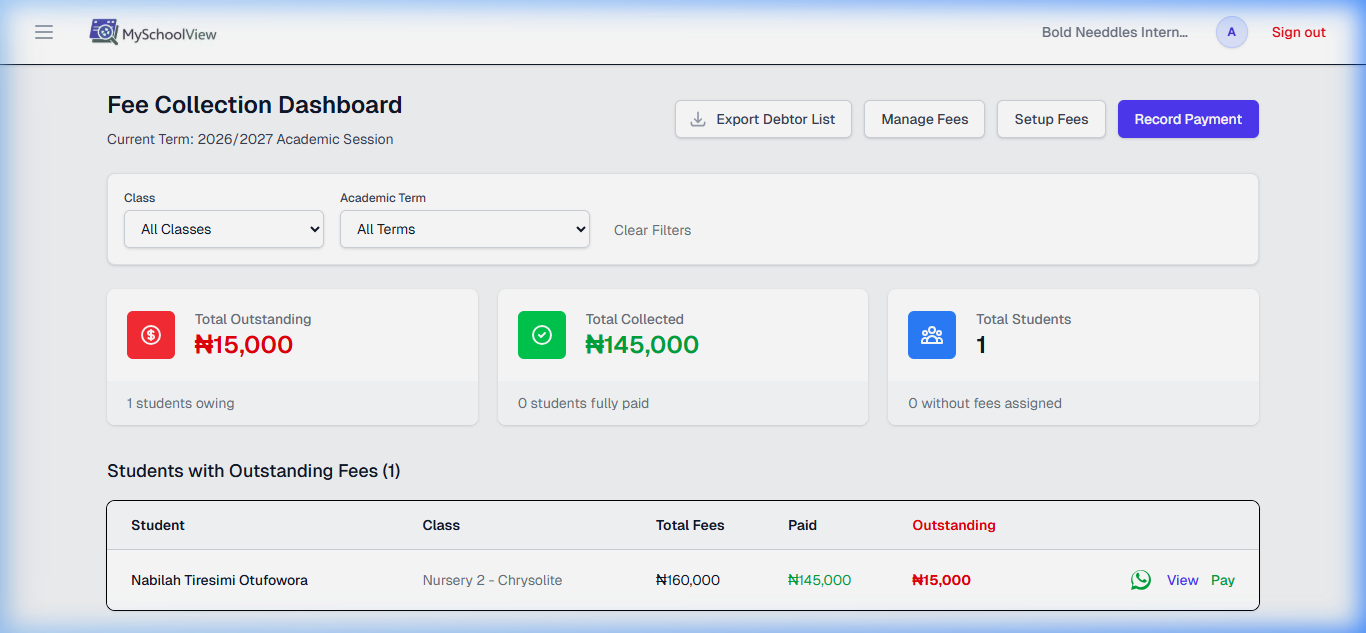Click the download icon on Export Debtor List
The width and height of the screenshot is (1366, 633).
(x=696, y=119)
